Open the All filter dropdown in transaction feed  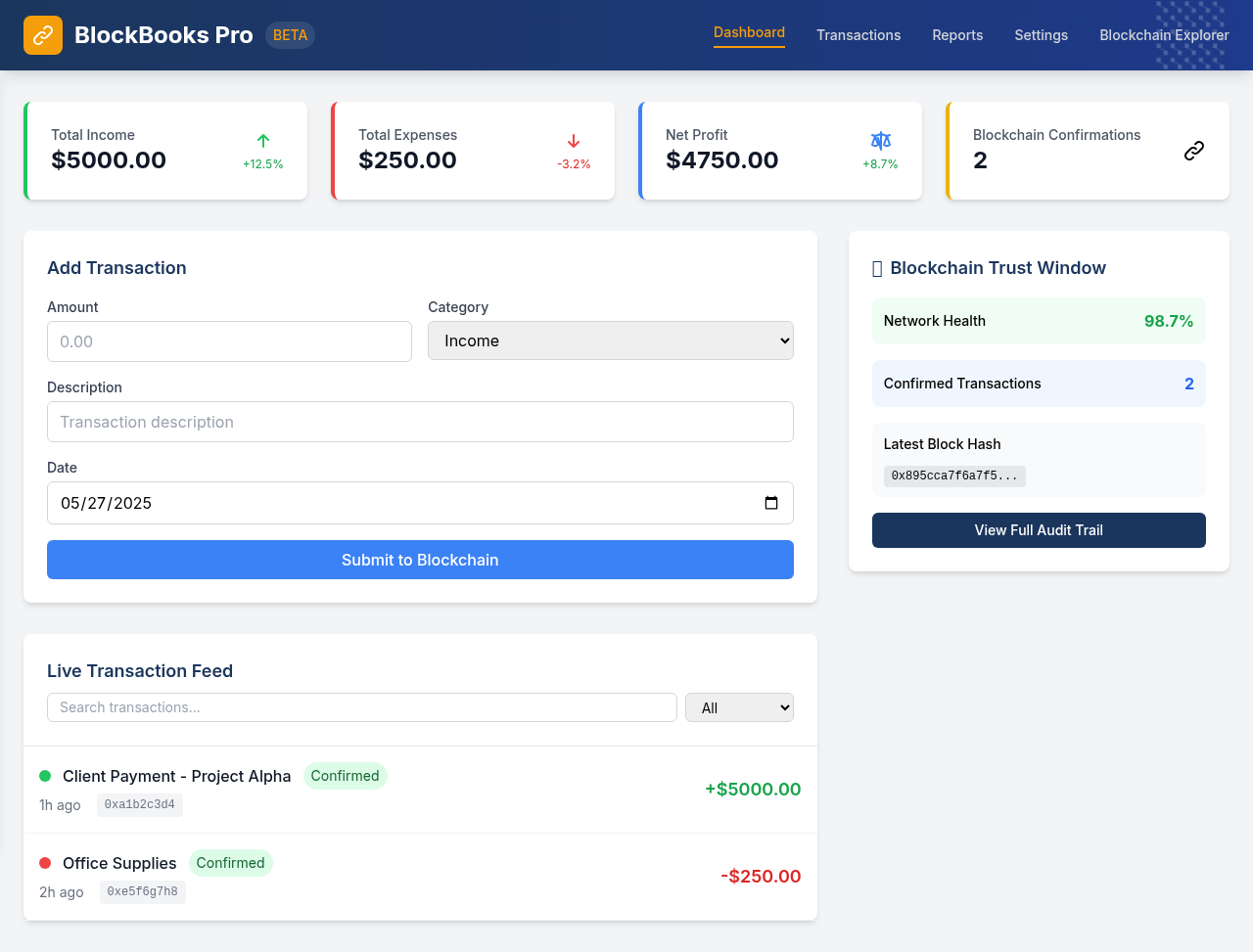tap(739, 706)
